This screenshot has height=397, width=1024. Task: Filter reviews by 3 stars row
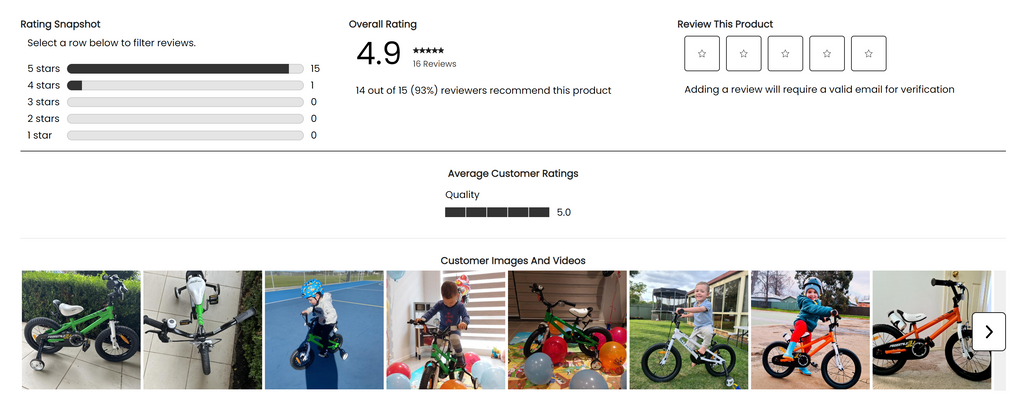[173, 102]
